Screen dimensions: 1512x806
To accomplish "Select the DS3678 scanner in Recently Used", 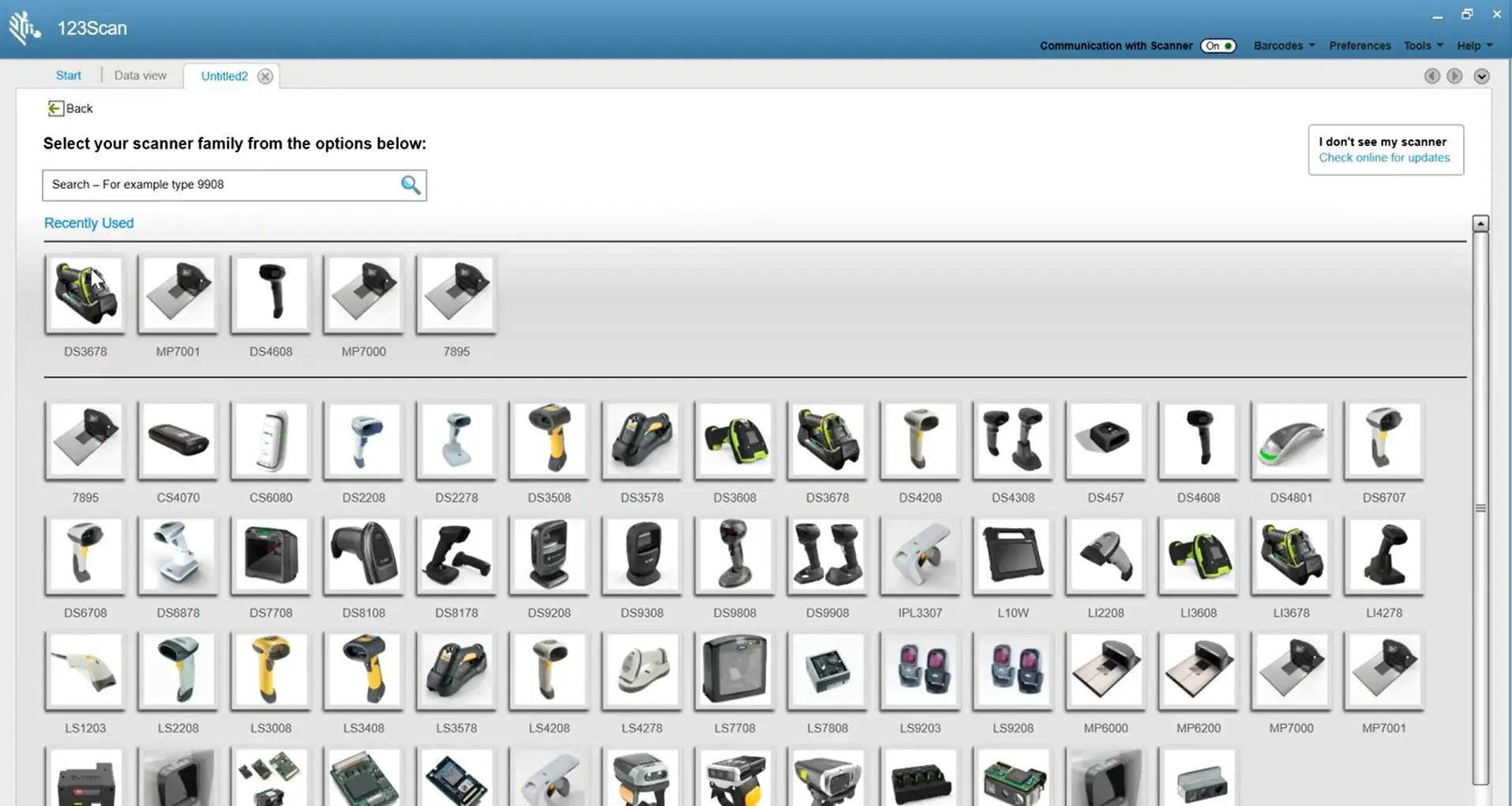I will (85, 294).
